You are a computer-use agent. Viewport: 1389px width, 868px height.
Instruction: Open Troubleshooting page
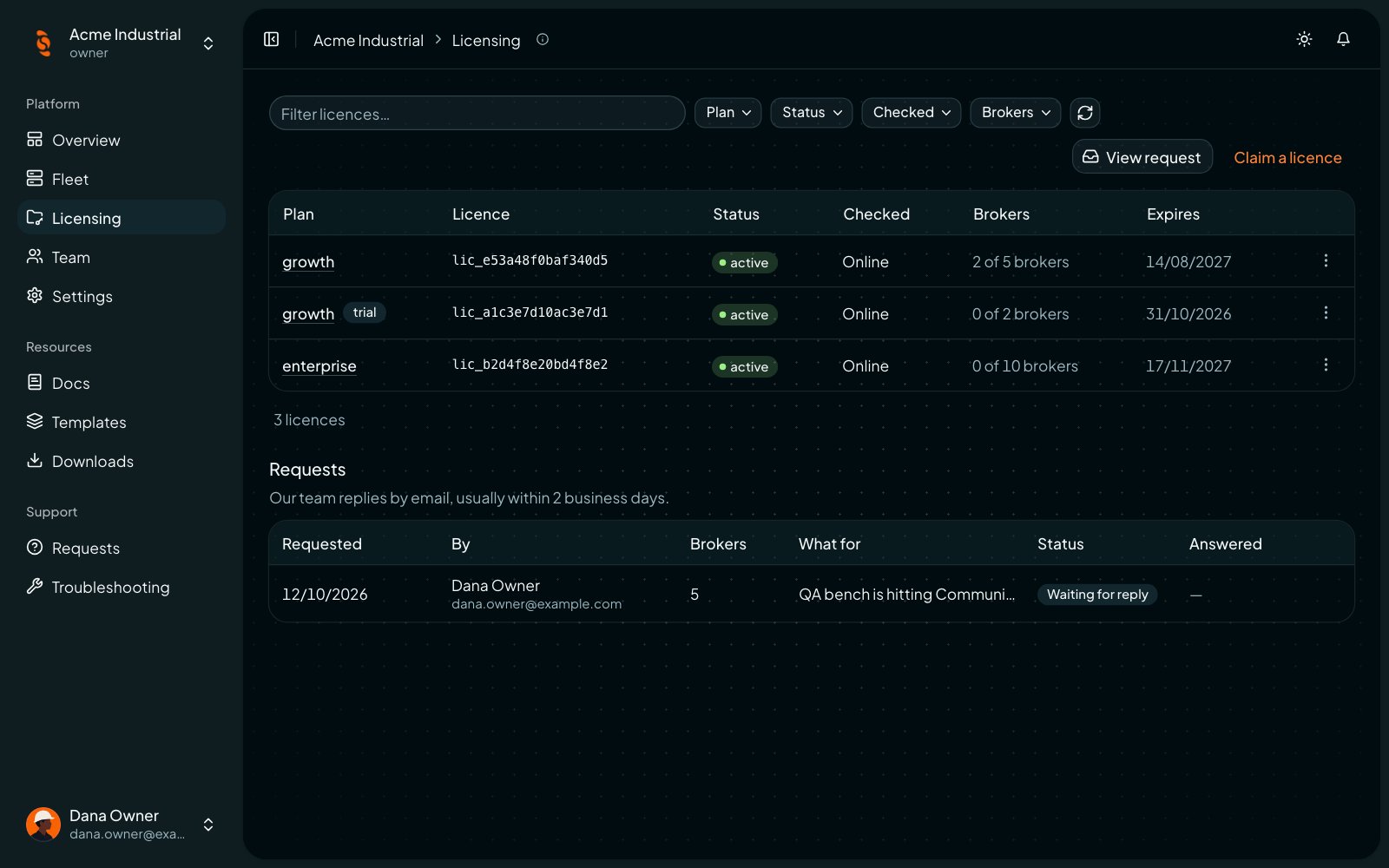[x=122, y=587]
